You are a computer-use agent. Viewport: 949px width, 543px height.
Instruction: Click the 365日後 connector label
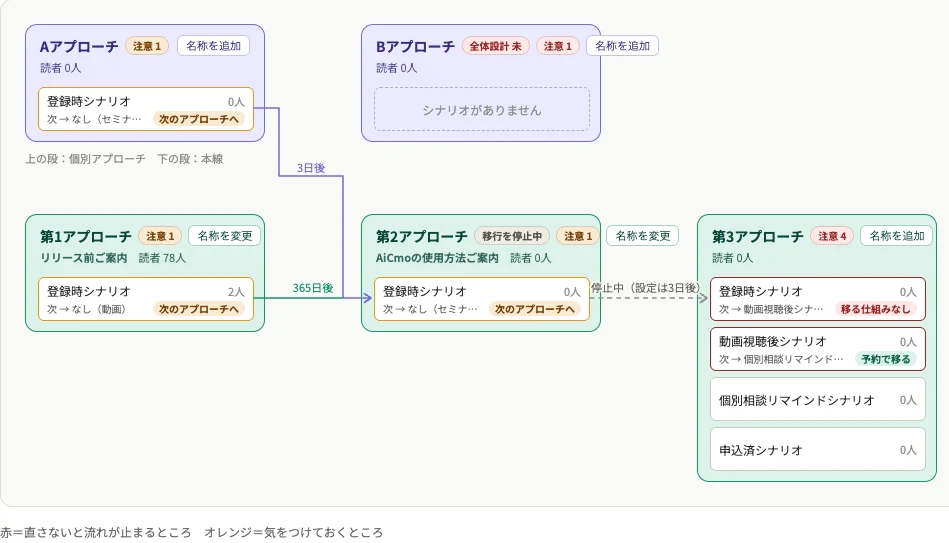tap(313, 288)
